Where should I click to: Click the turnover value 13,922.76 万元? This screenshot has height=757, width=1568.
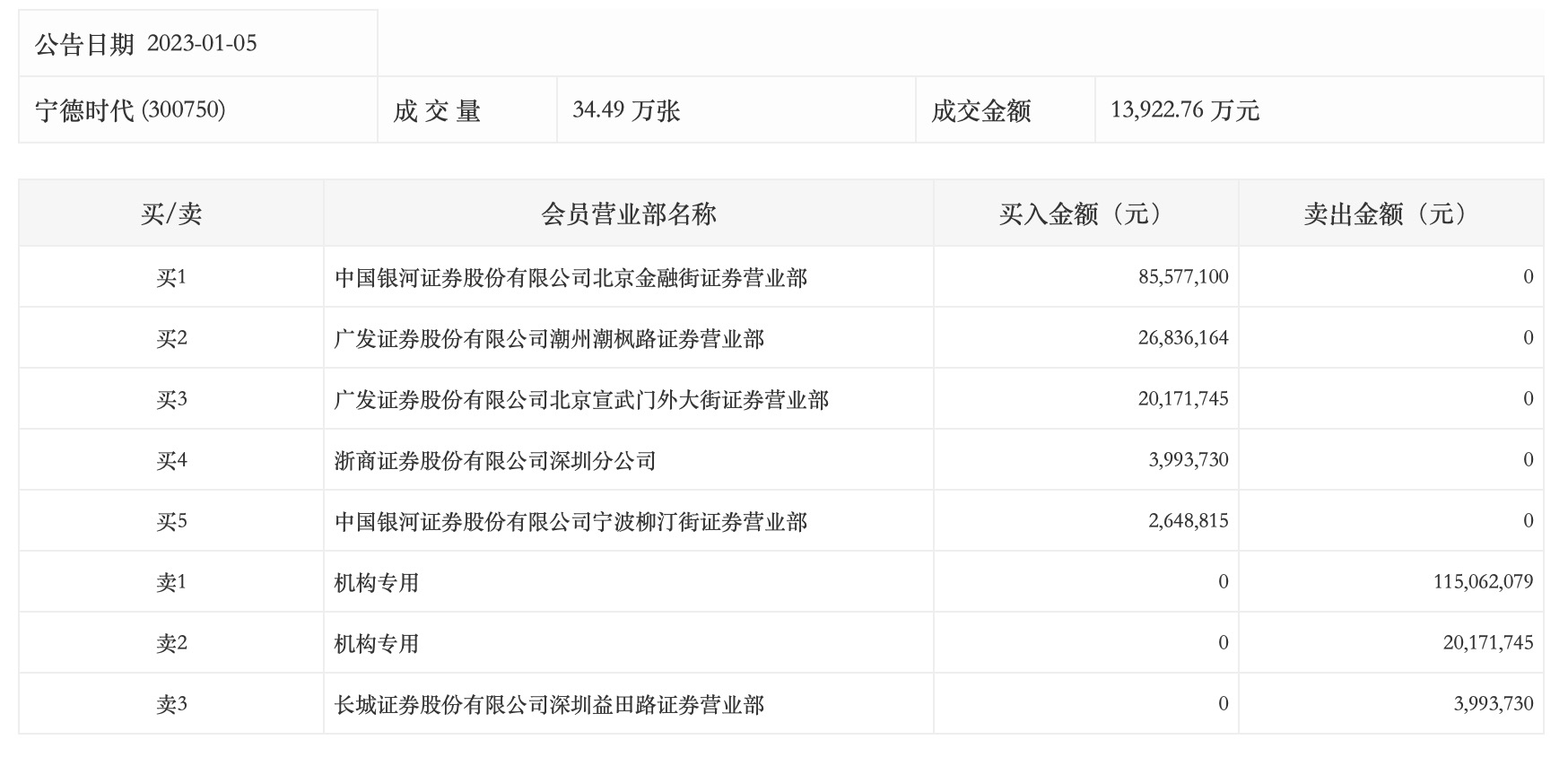[1185, 110]
